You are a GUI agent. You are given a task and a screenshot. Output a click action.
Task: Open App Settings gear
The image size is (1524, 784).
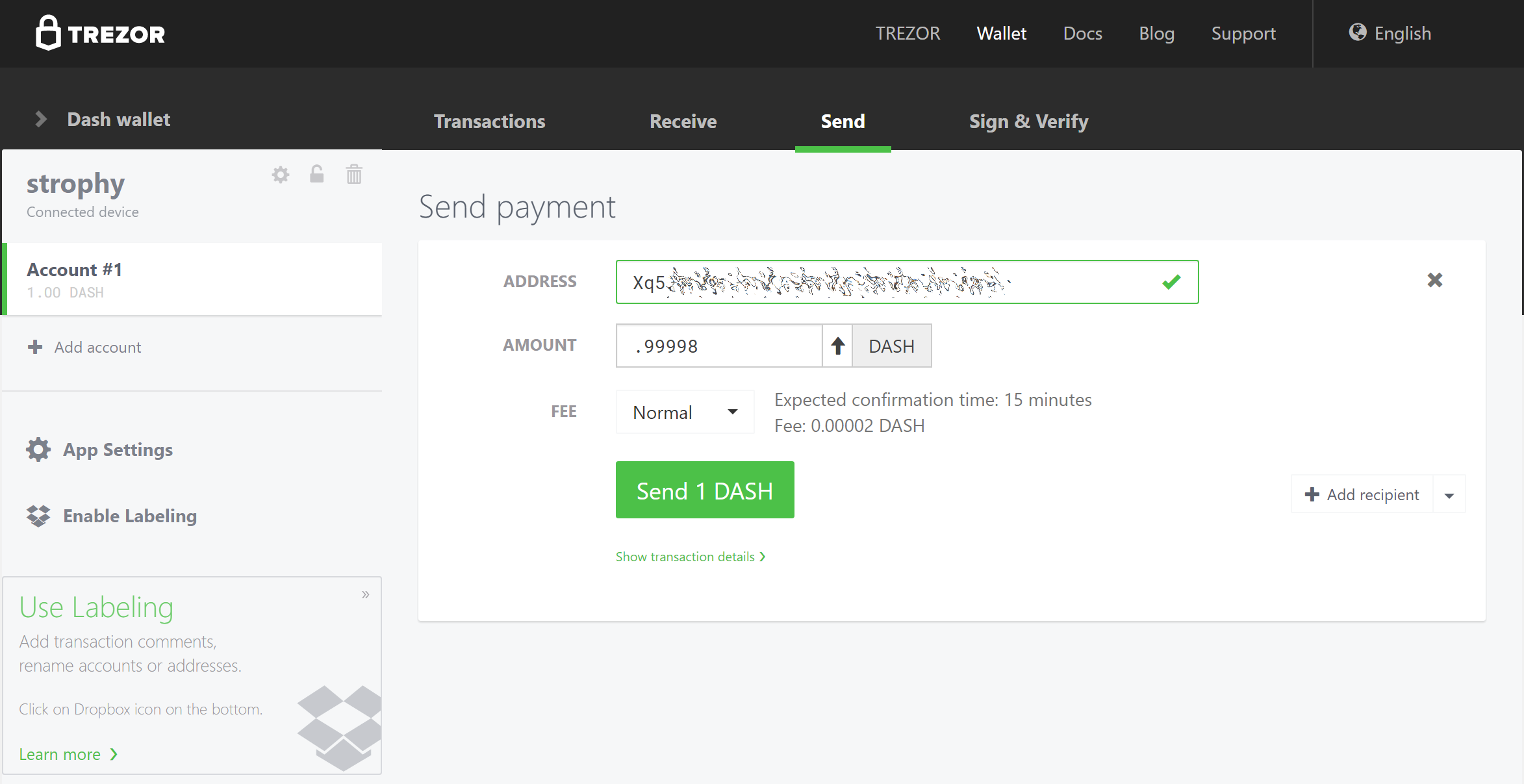pyautogui.click(x=38, y=449)
